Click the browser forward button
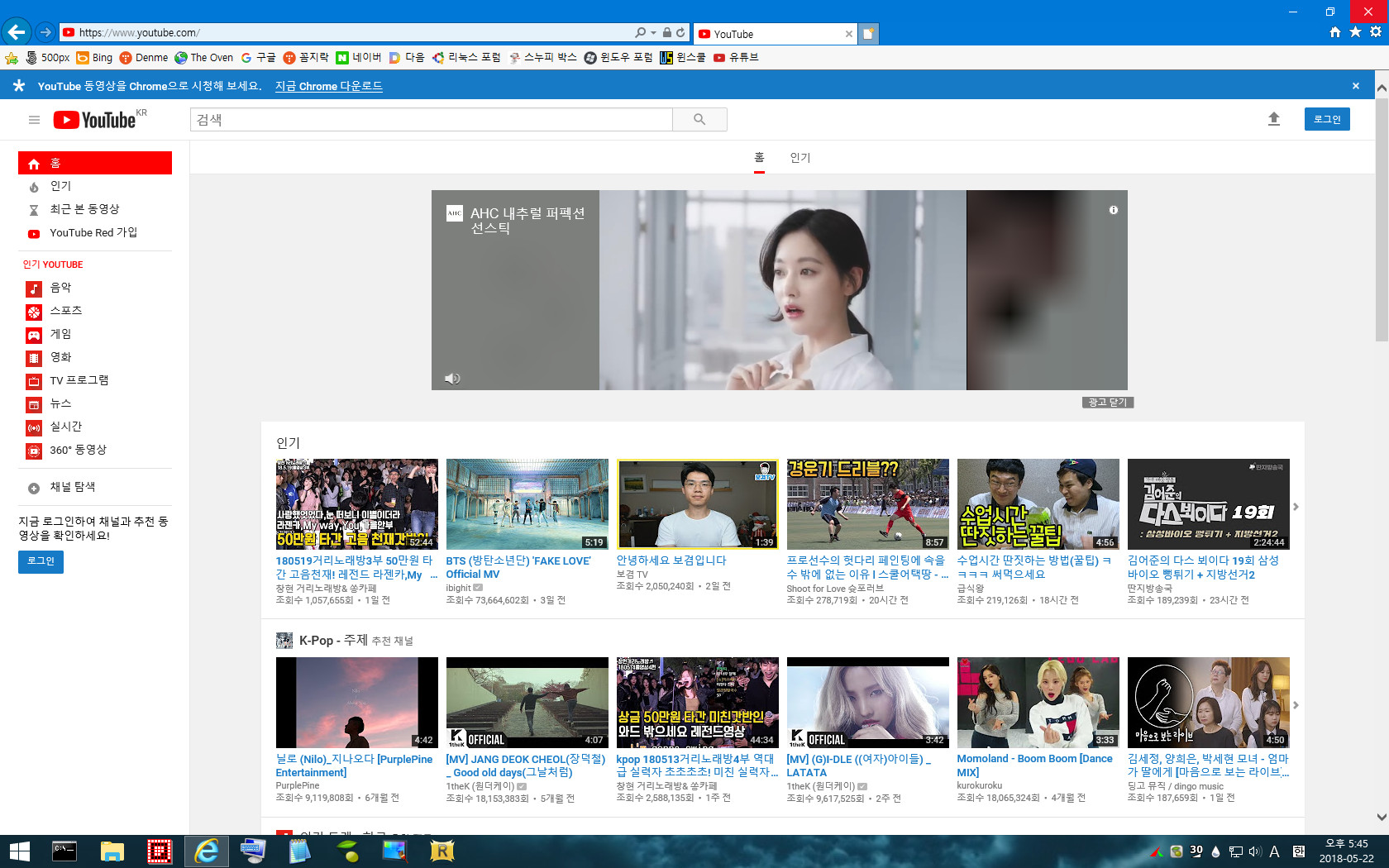 [45, 32]
